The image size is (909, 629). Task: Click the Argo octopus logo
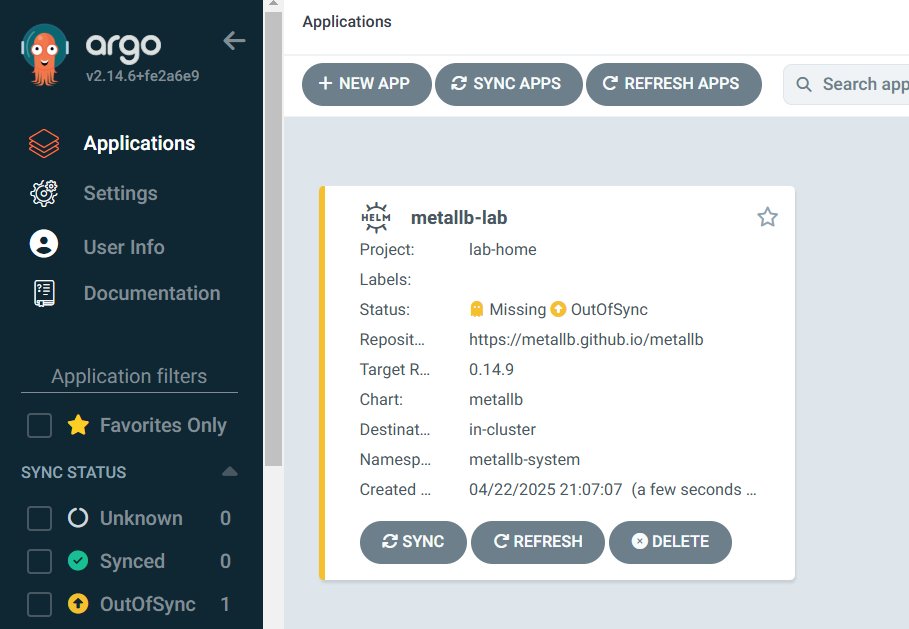coord(45,54)
